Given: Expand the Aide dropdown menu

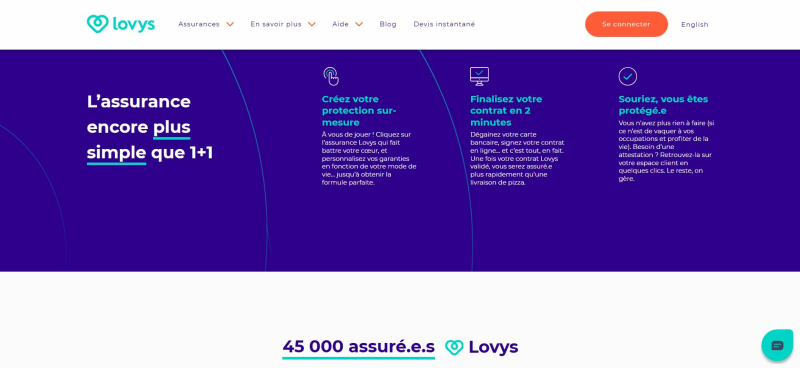Looking at the screenshot, I should (x=347, y=24).
